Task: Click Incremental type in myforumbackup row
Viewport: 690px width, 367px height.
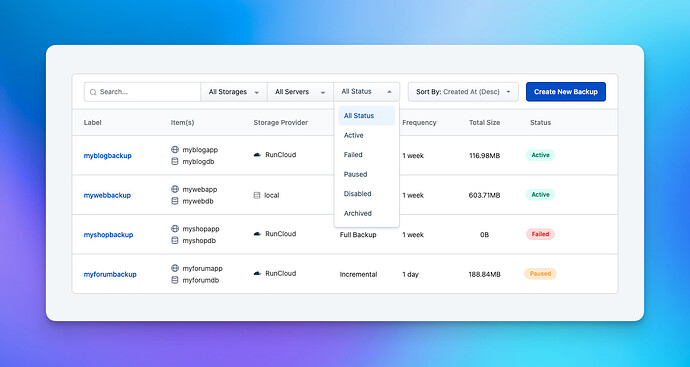Action: point(358,275)
